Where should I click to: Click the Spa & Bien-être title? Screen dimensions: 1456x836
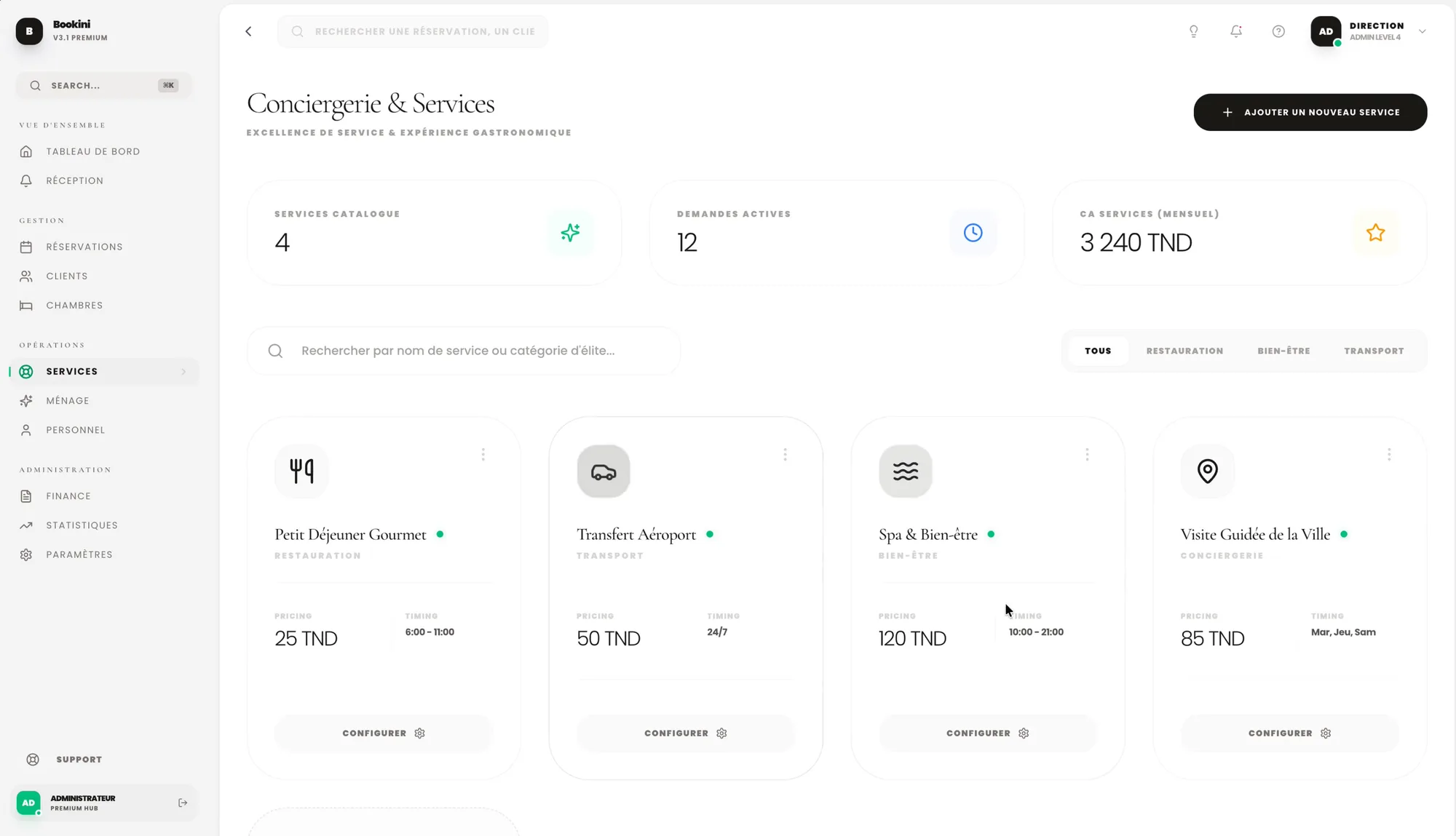tap(928, 535)
